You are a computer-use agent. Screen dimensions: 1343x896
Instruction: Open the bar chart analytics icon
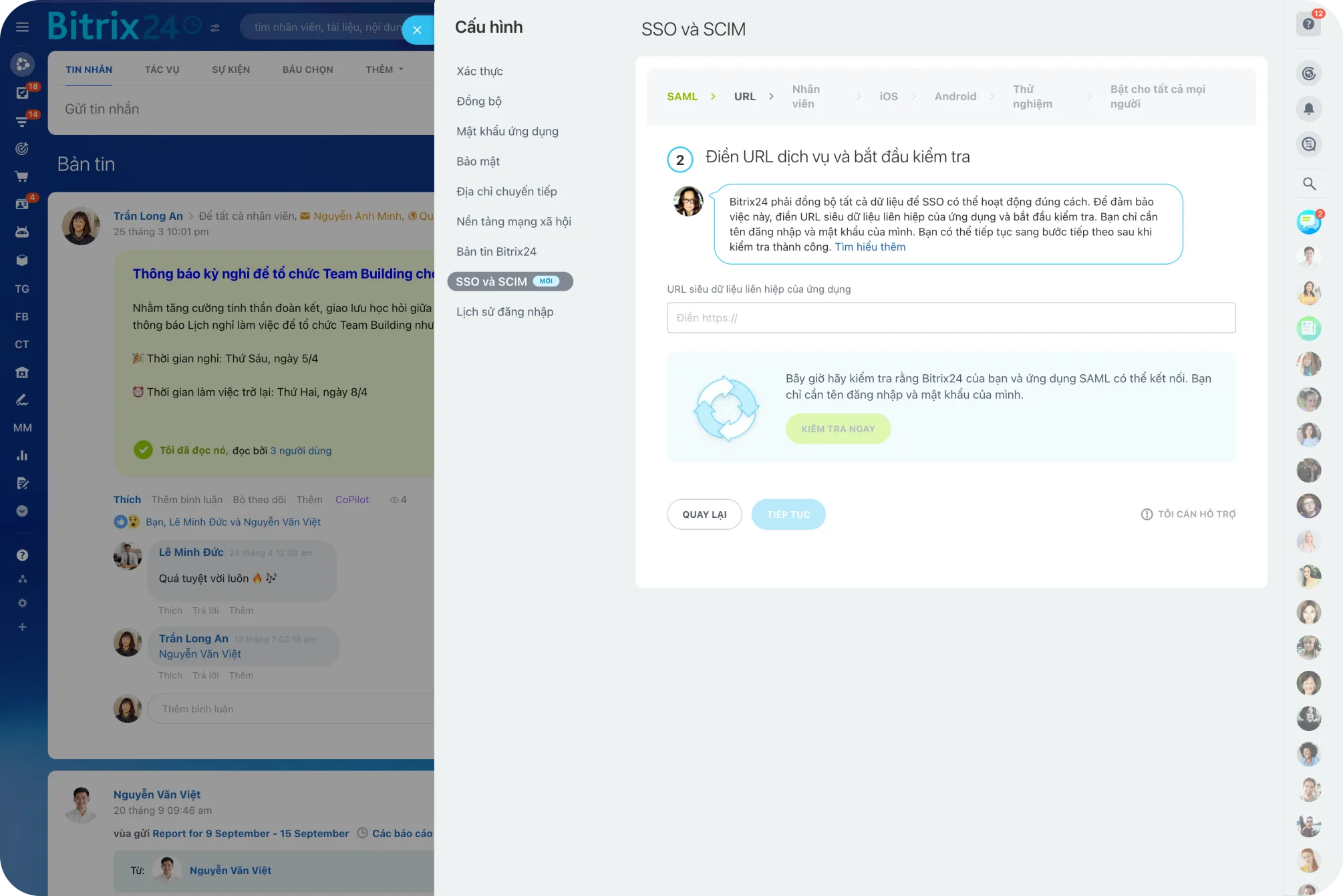tap(22, 456)
